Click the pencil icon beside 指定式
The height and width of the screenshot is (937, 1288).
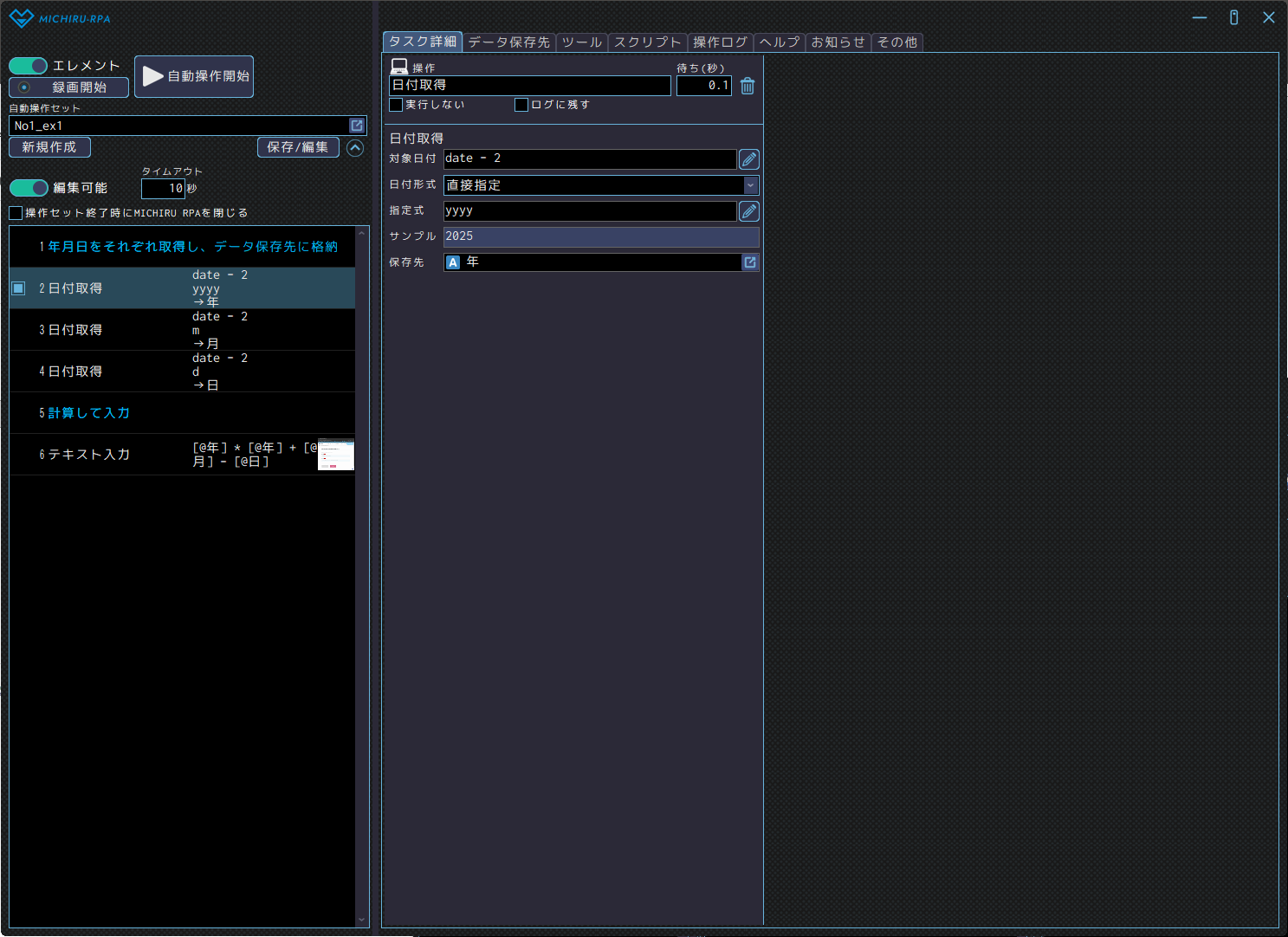(x=749, y=211)
